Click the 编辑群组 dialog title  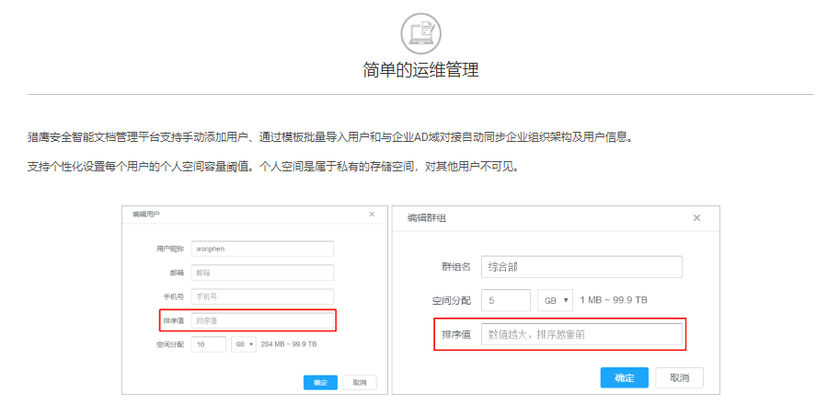click(427, 218)
